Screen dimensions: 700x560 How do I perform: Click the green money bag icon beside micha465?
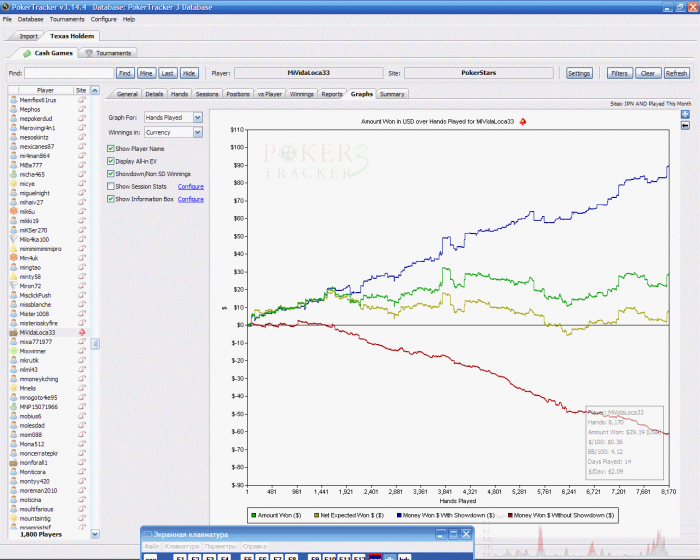coord(14,174)
